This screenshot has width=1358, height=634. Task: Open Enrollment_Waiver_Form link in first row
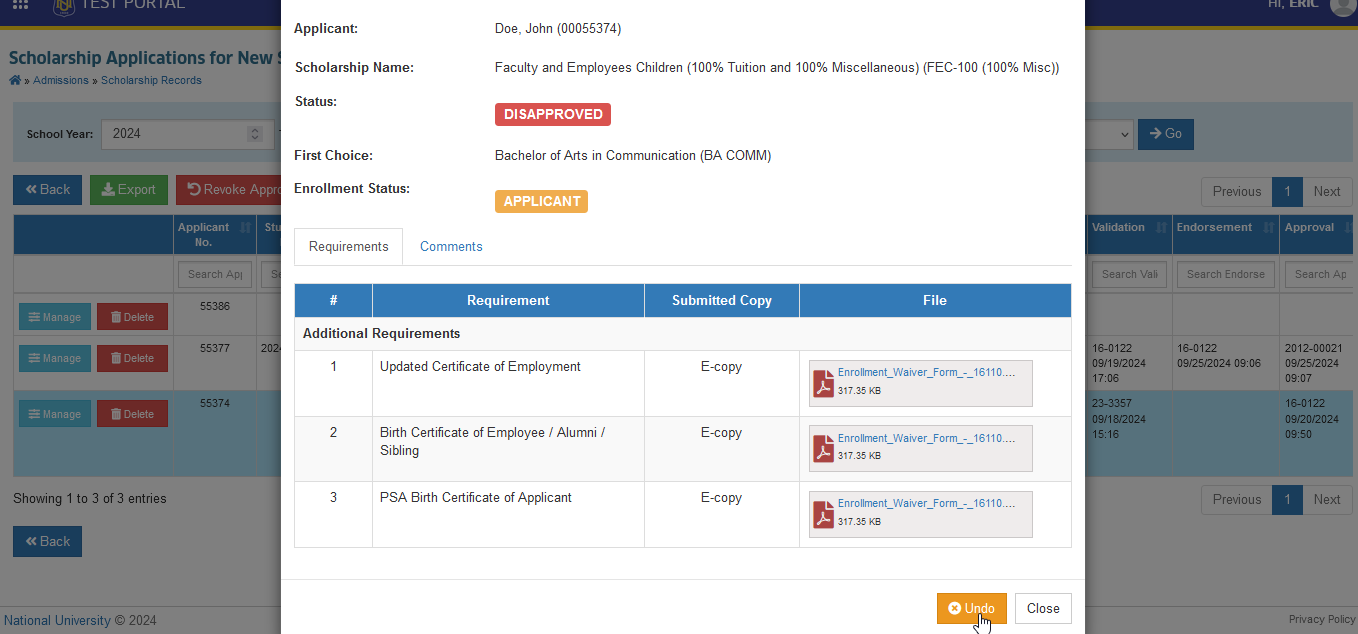(x=926, y=372)
